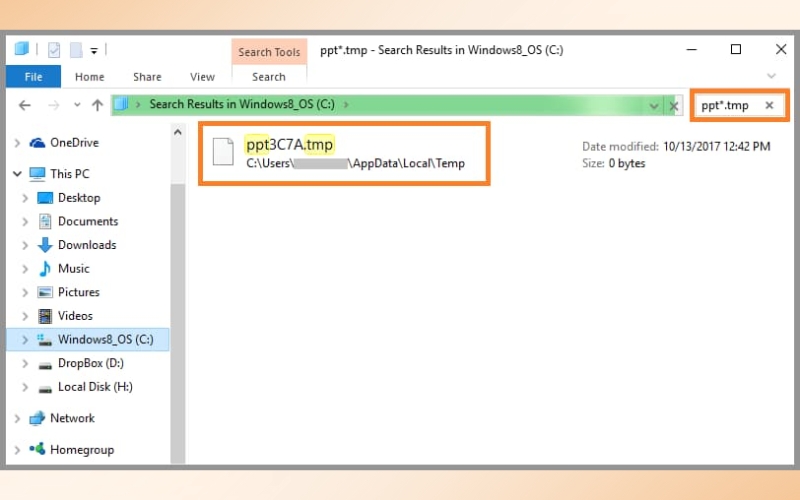Viewport: 800px width, 500px height.
Task: Click the Homegroup icon
Action: (37, 449)
